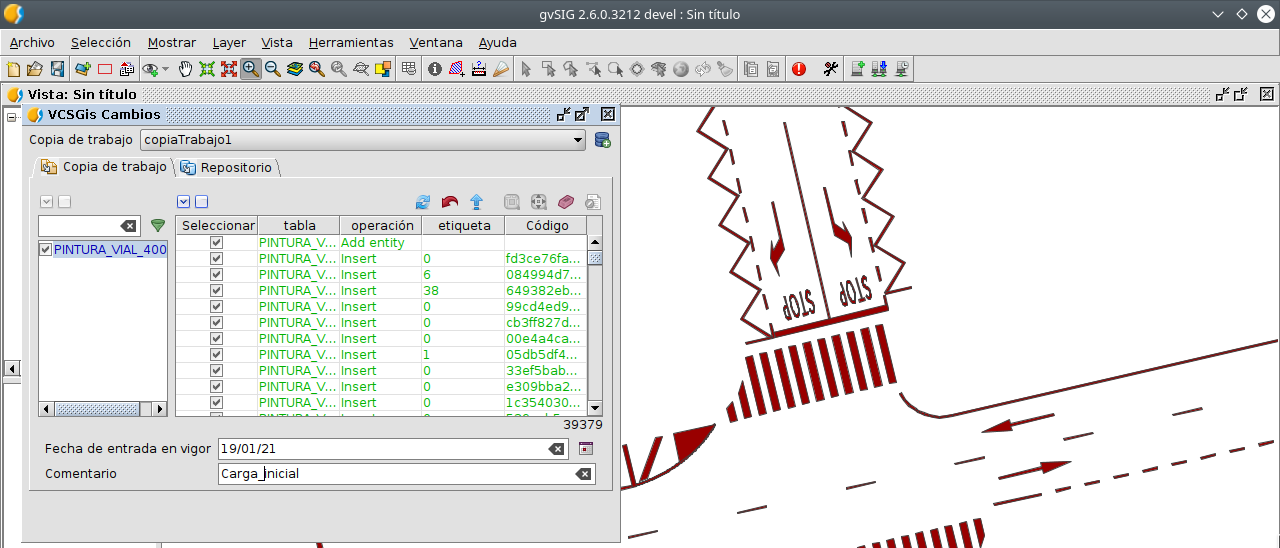
Task: Uncheck the Add entity row checkbox
Action: coord(217,243)
